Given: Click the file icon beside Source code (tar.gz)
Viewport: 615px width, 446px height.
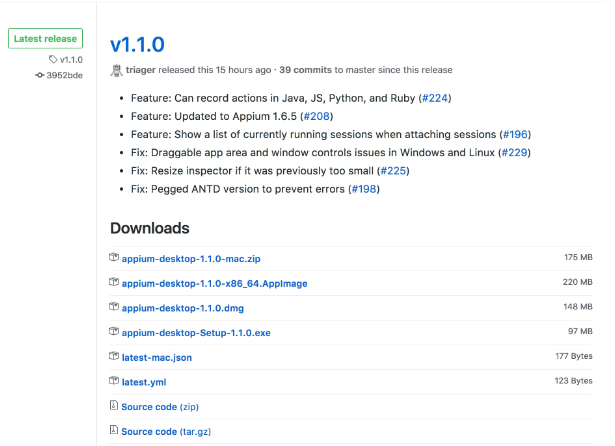Looking at the screenshot, I should click(114, 431).
